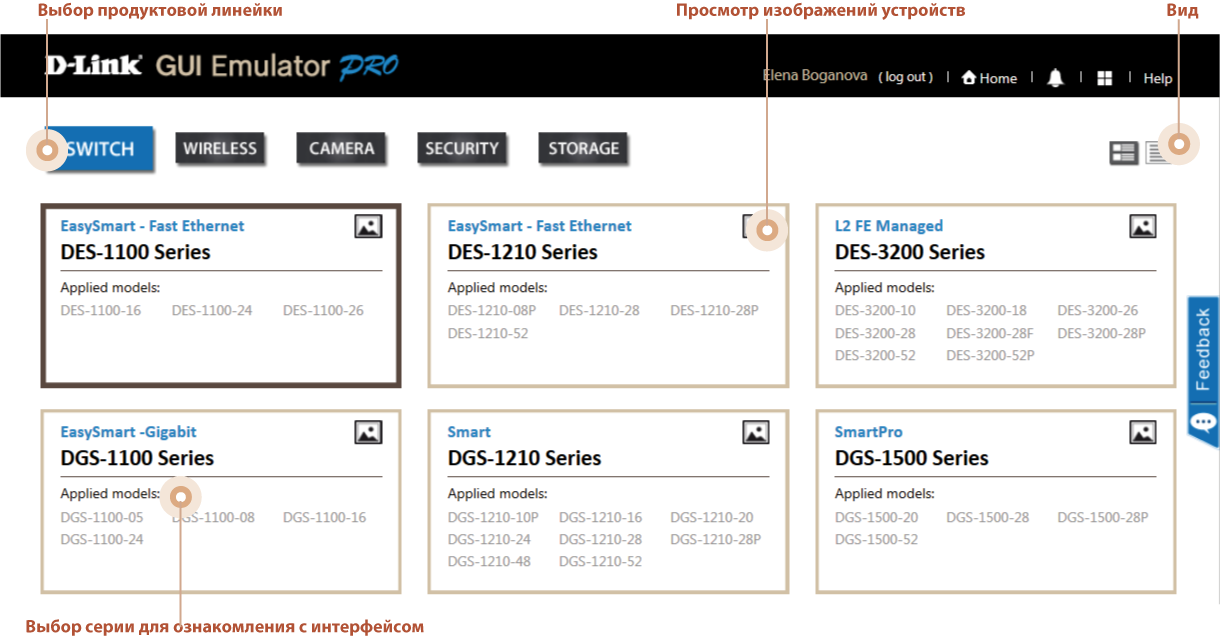Click the Home icon in the header

[989, 77]
